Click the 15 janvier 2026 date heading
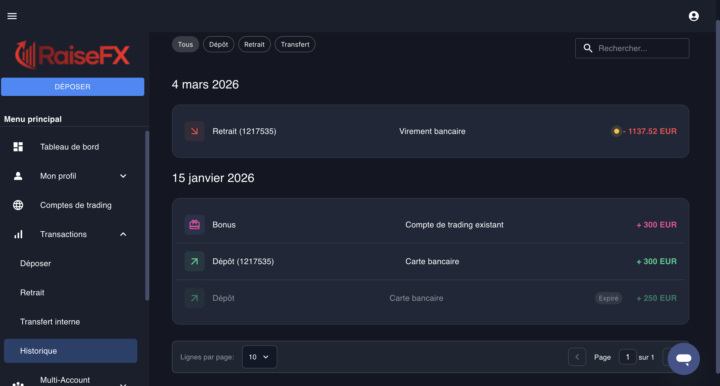This screenshot has width=720, height=386. (x=213, y=178)
